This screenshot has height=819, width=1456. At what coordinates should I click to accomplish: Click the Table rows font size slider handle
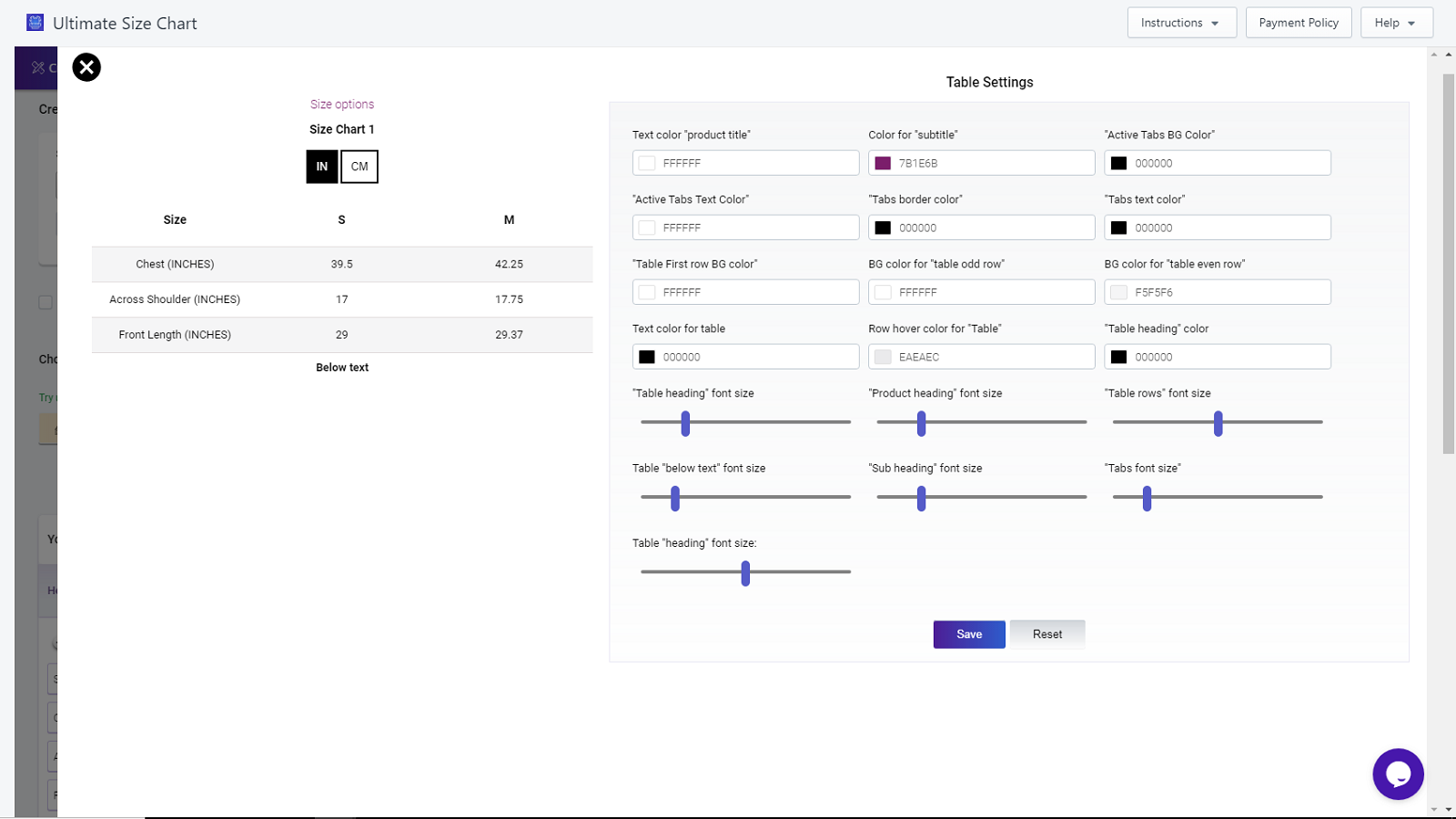coord(1218,423)
